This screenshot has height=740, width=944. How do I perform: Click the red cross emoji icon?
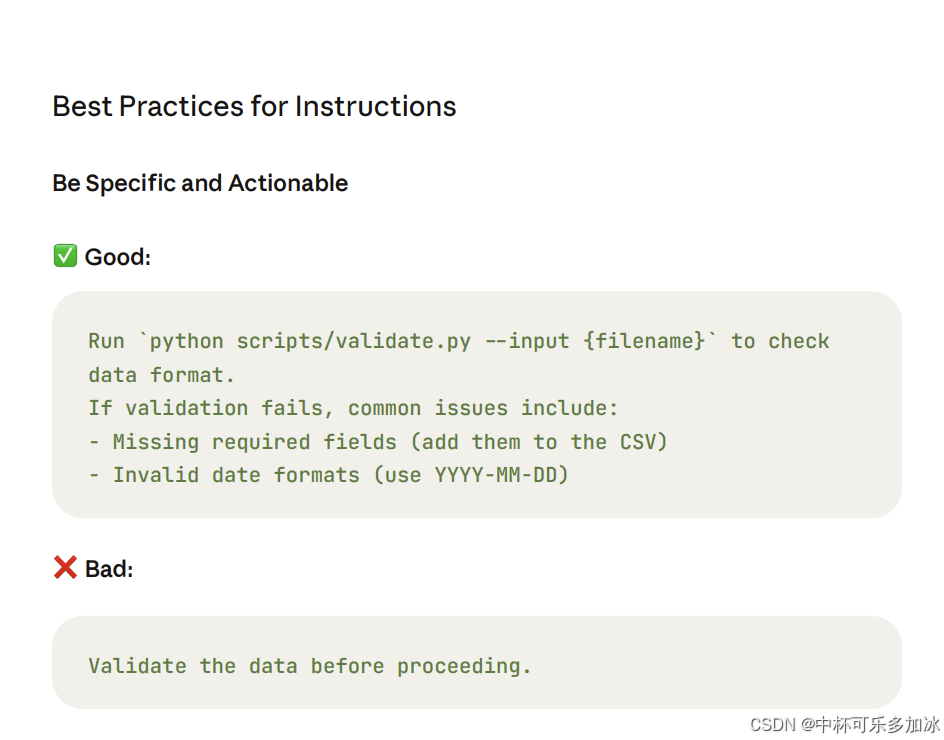click(65, 567)
